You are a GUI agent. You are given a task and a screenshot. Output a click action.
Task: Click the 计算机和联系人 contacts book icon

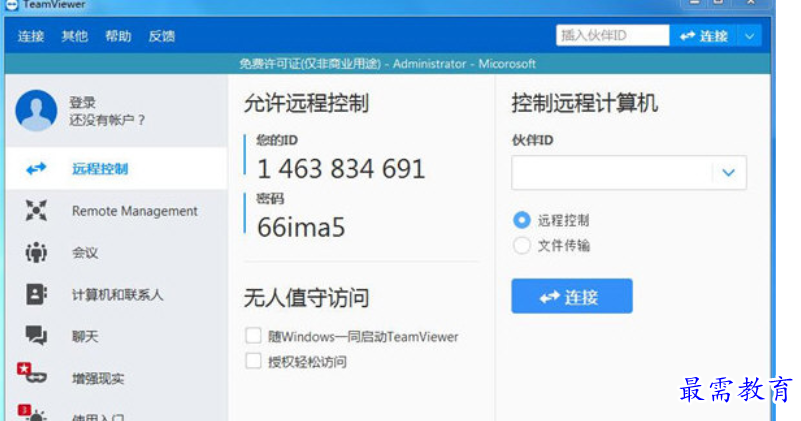click(x=36, y=294)
